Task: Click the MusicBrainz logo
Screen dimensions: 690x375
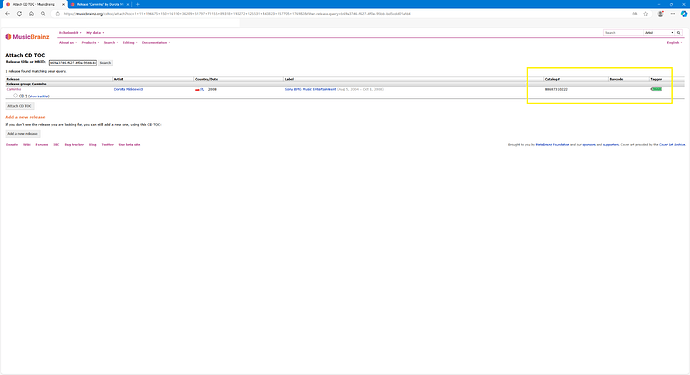Action: 27,37
